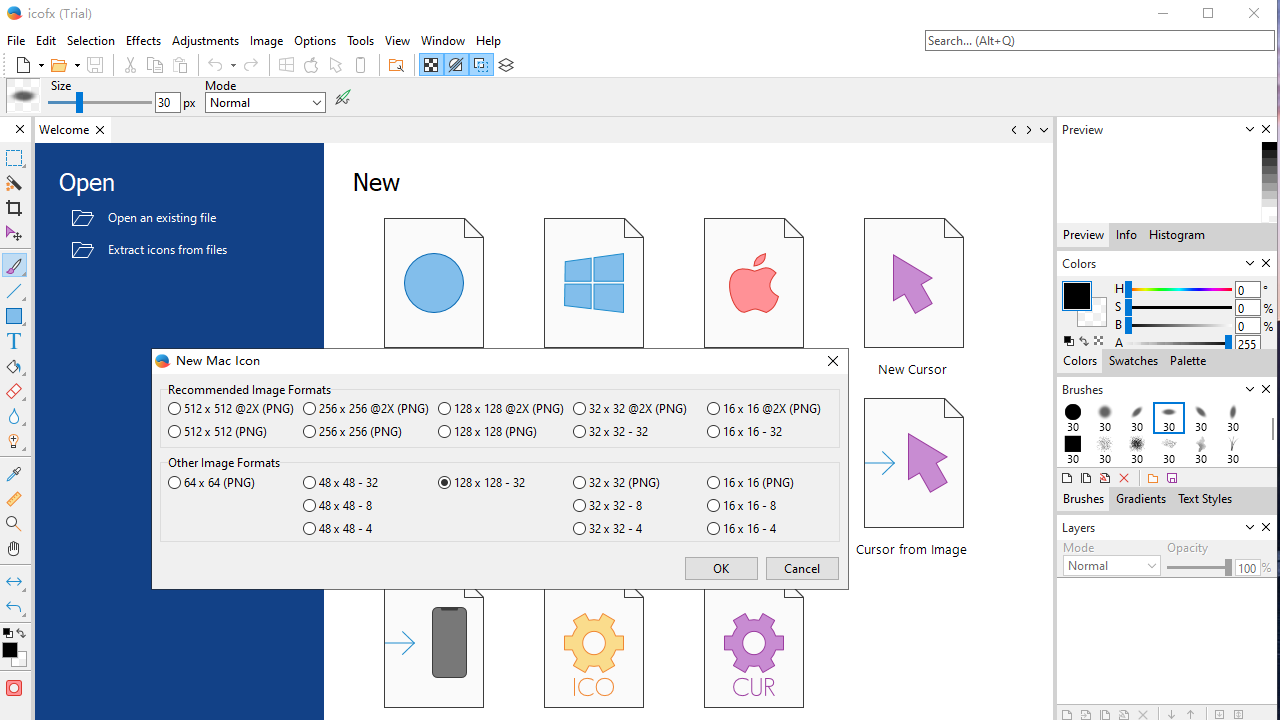Click the Cancel button

[802, 568]
